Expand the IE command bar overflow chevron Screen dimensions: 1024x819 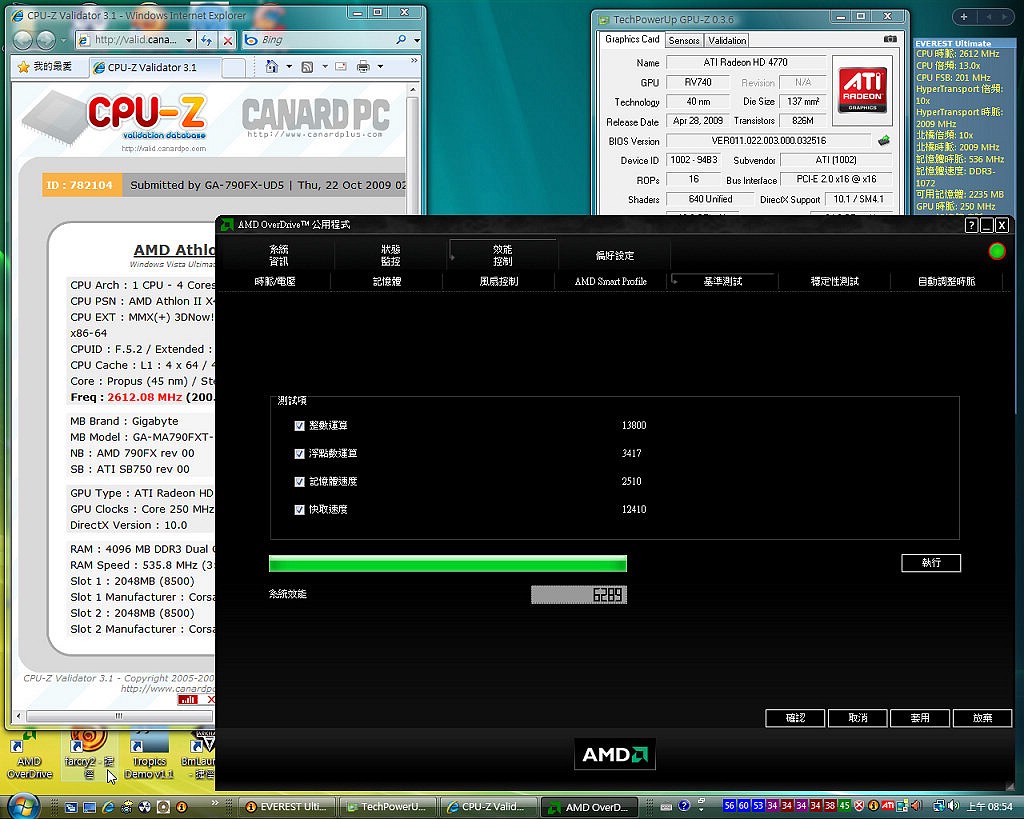click(414, 61)
